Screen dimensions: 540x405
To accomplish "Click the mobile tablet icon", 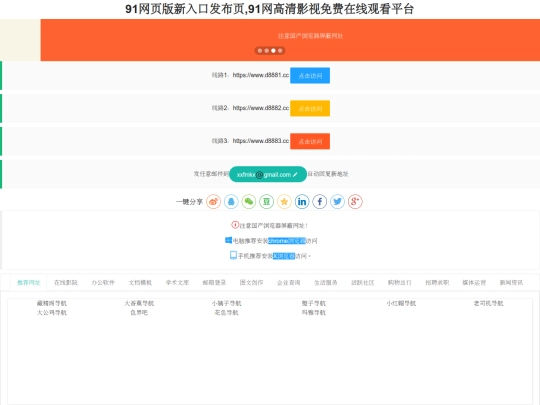I will coord(233,255).
